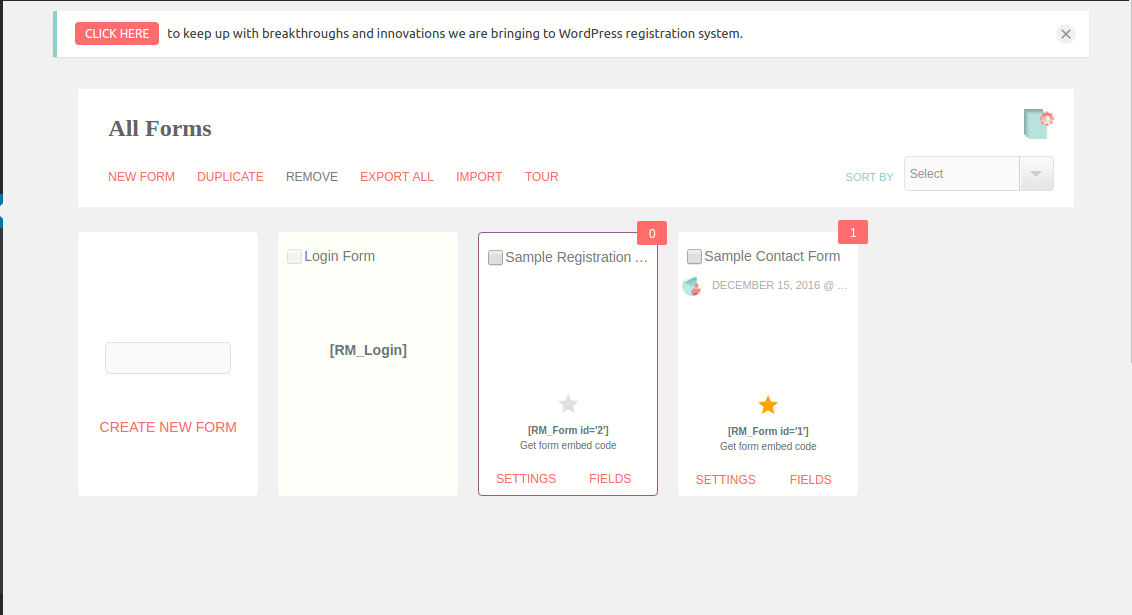Unstar the Sample Contact Form
This screenshot has height=615, width=1132.
[767, 404]
